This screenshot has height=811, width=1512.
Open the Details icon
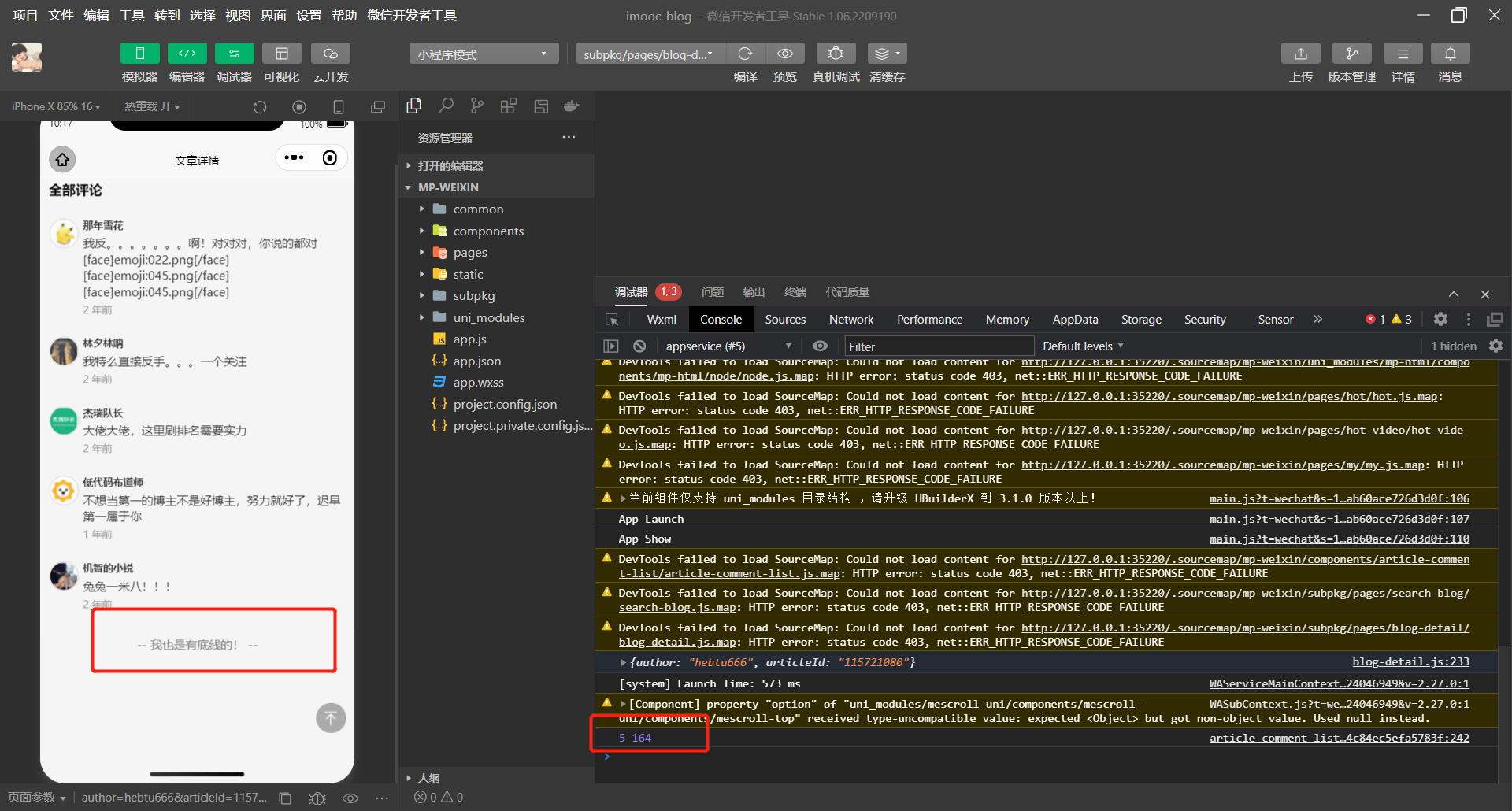(1403, 54)
